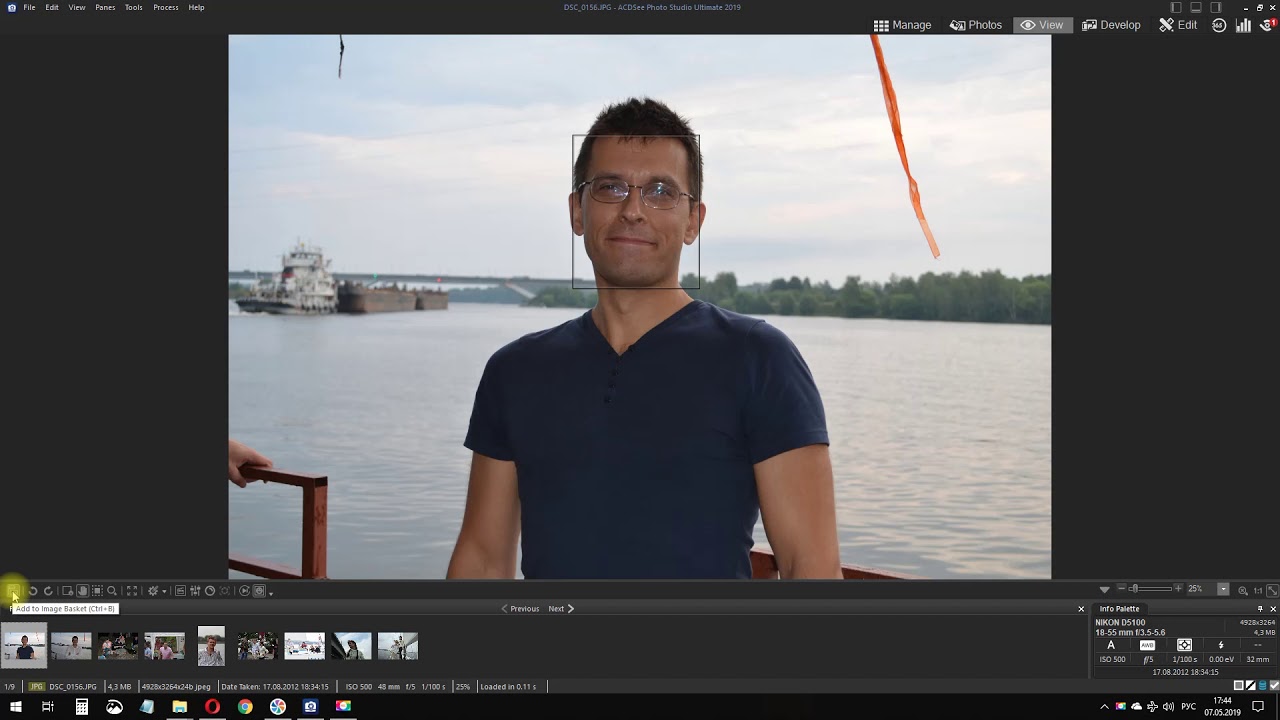Click the grey square status bar icon
Viewport: 1280px width, 720px height.
[1239, 685]
